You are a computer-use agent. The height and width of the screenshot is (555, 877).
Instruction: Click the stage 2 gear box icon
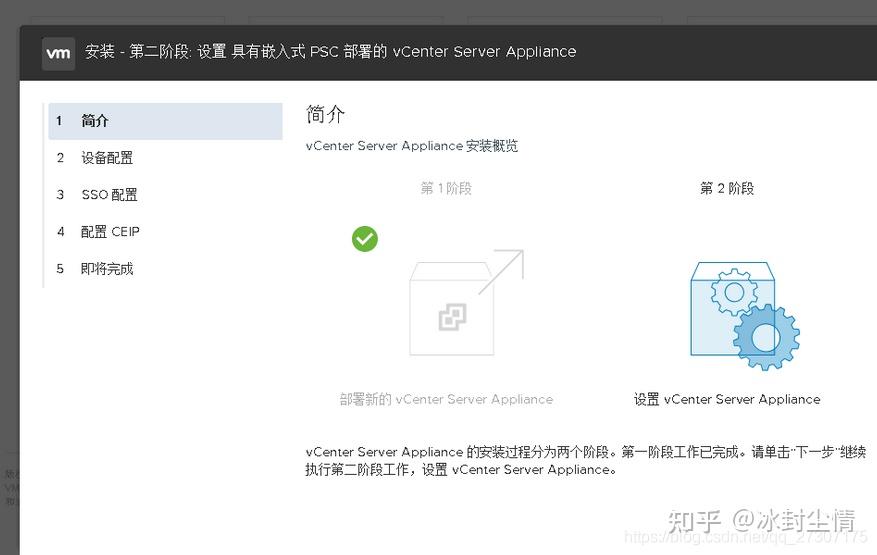[744, 316]
